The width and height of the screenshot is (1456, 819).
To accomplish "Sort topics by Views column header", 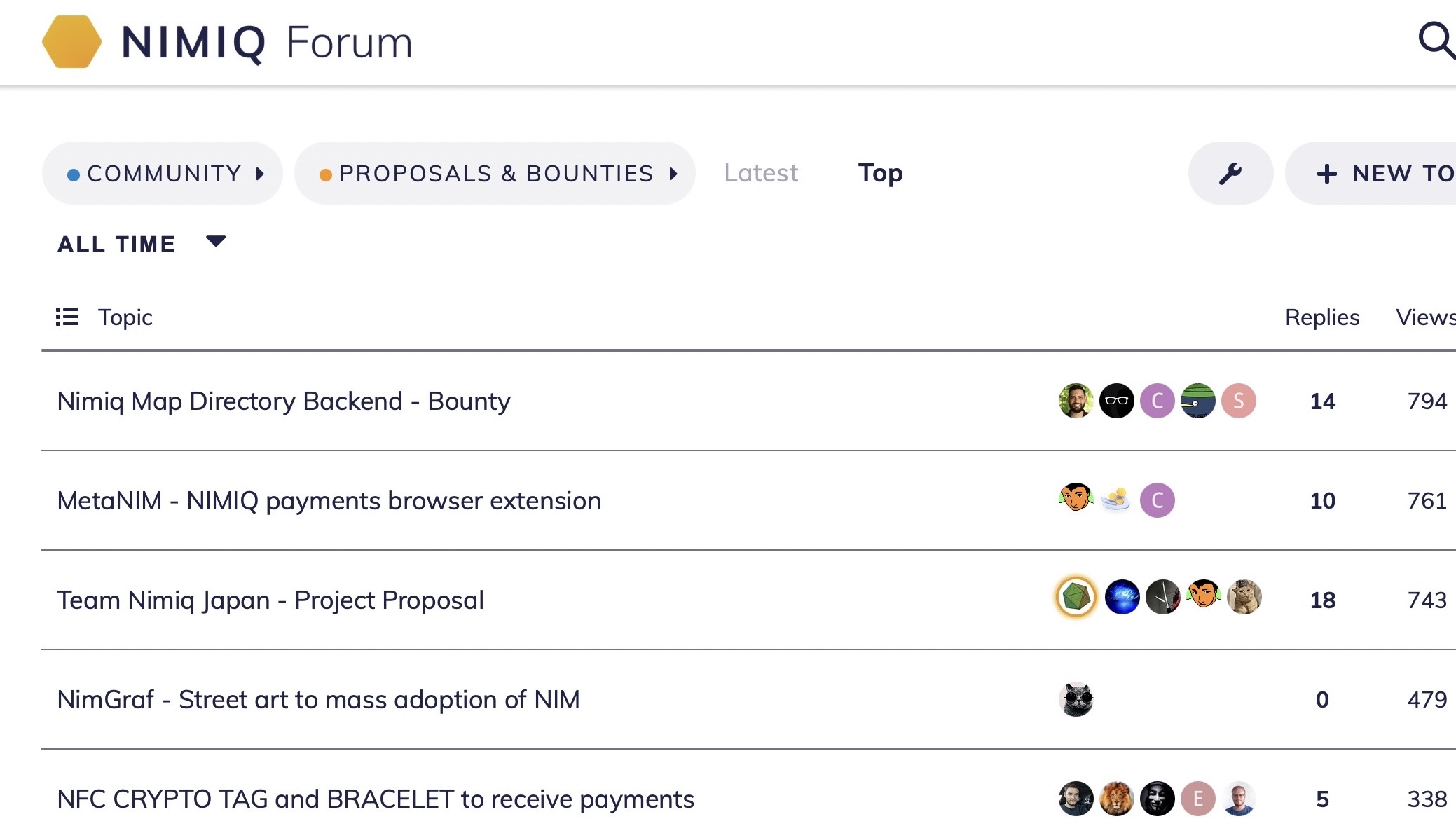I will pos(1424,317).
